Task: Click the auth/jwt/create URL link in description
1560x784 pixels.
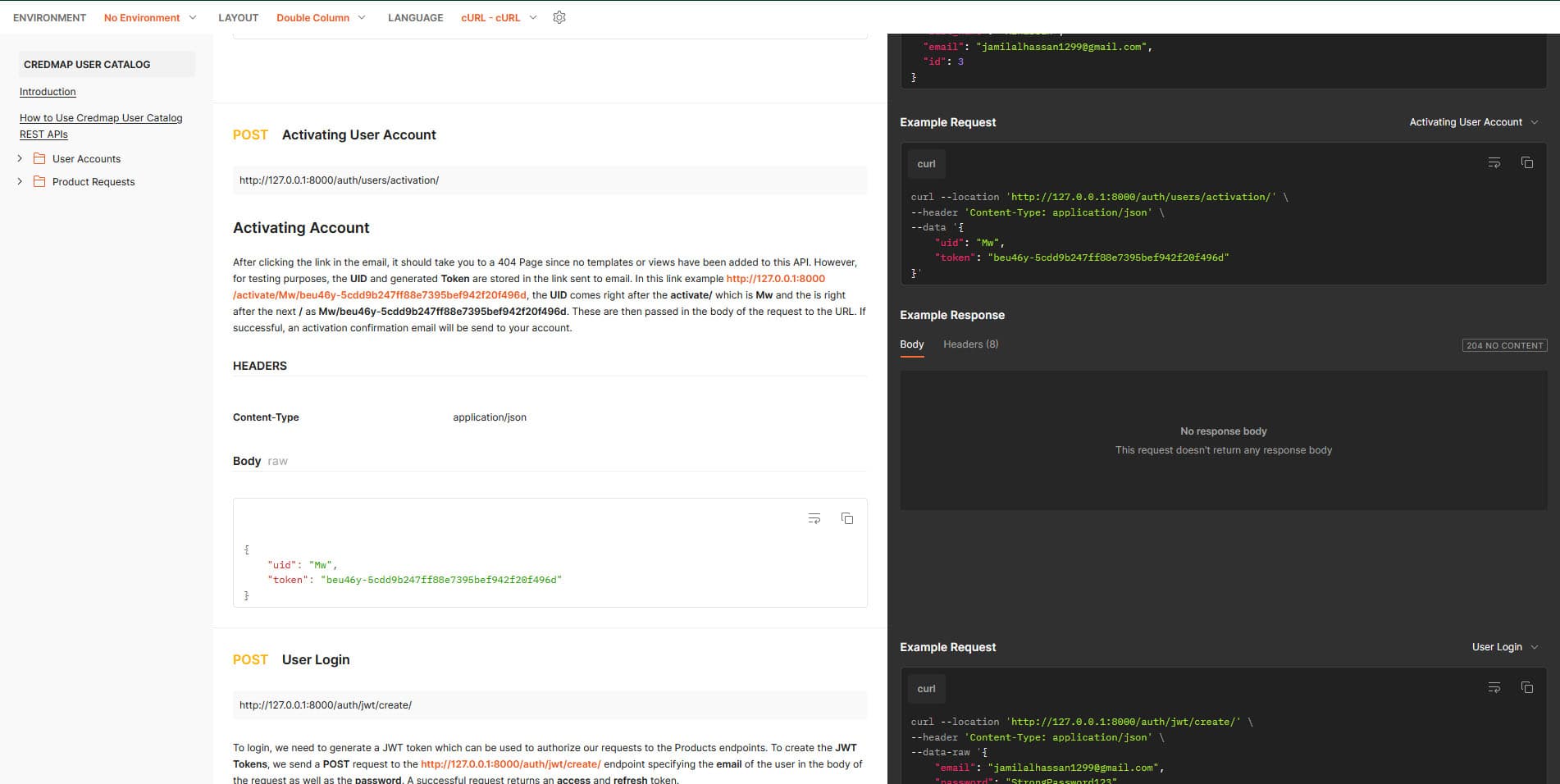Action: pyautogui.click(x=510, y=763)
